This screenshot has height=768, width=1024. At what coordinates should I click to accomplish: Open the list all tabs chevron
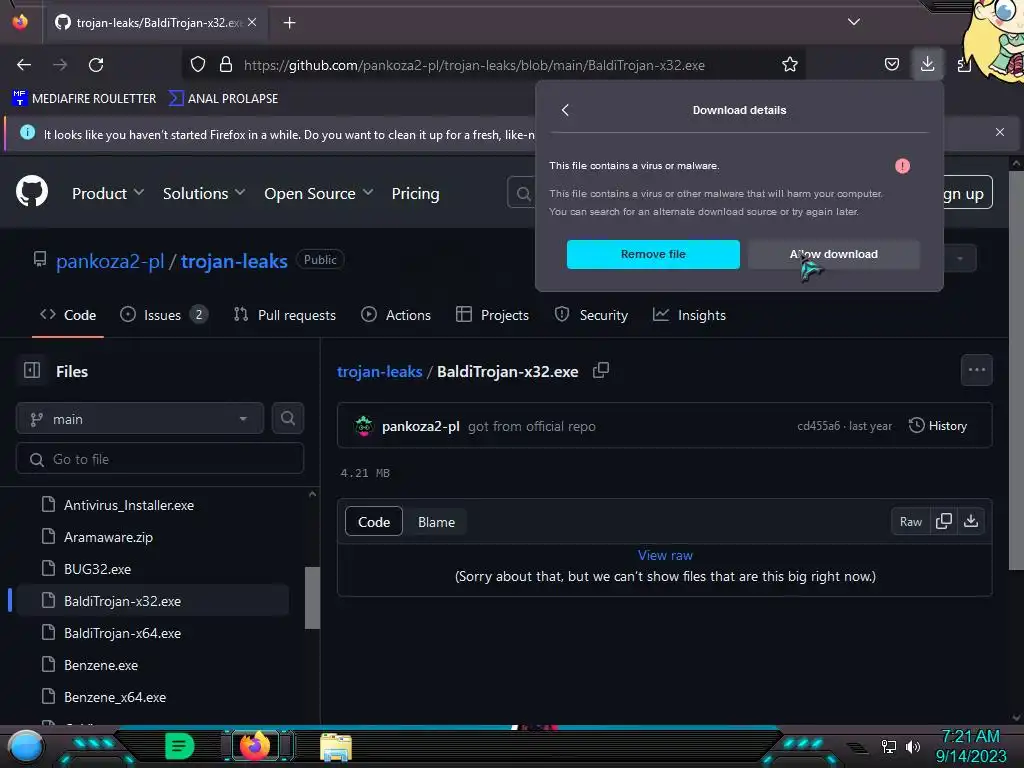tap(854, 22)
